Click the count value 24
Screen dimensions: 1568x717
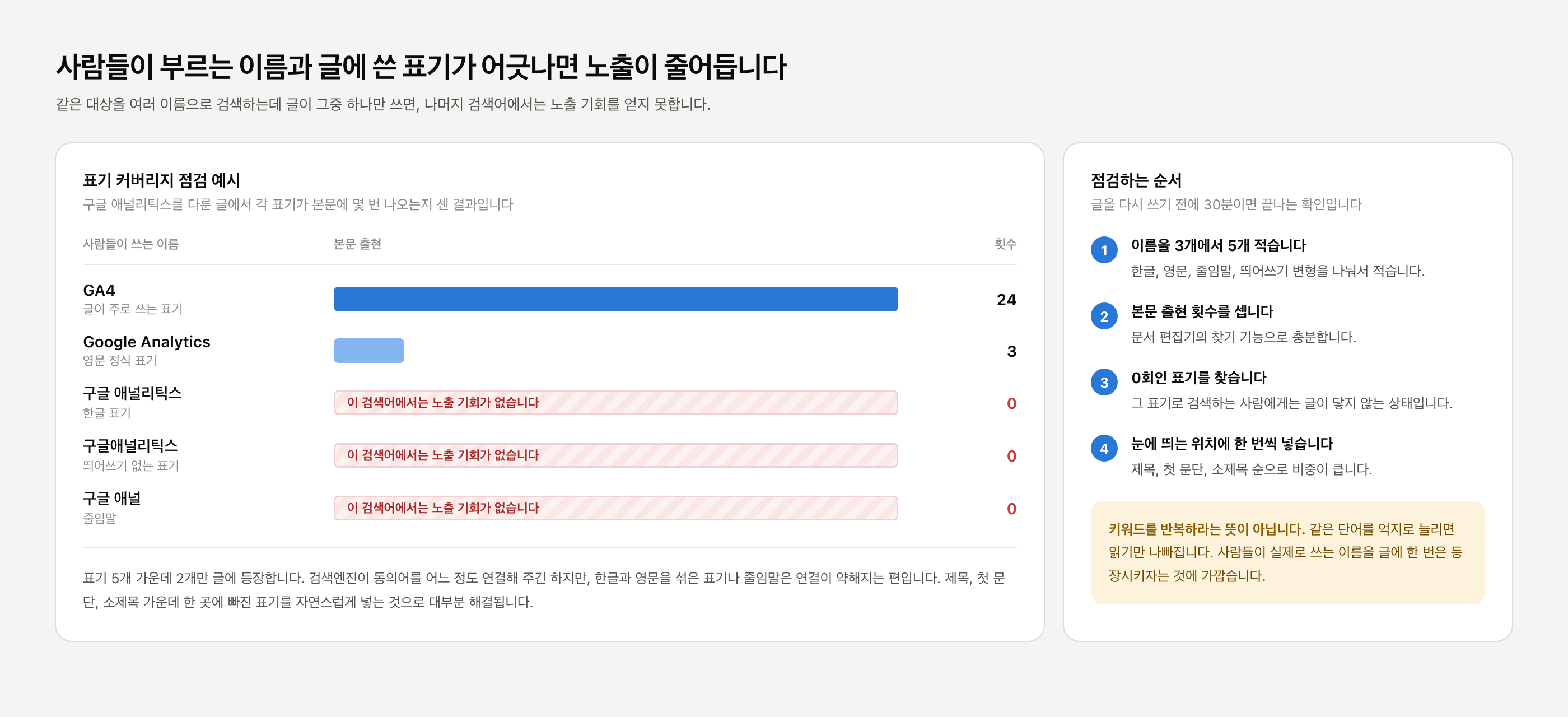(x=1006, y=300)
